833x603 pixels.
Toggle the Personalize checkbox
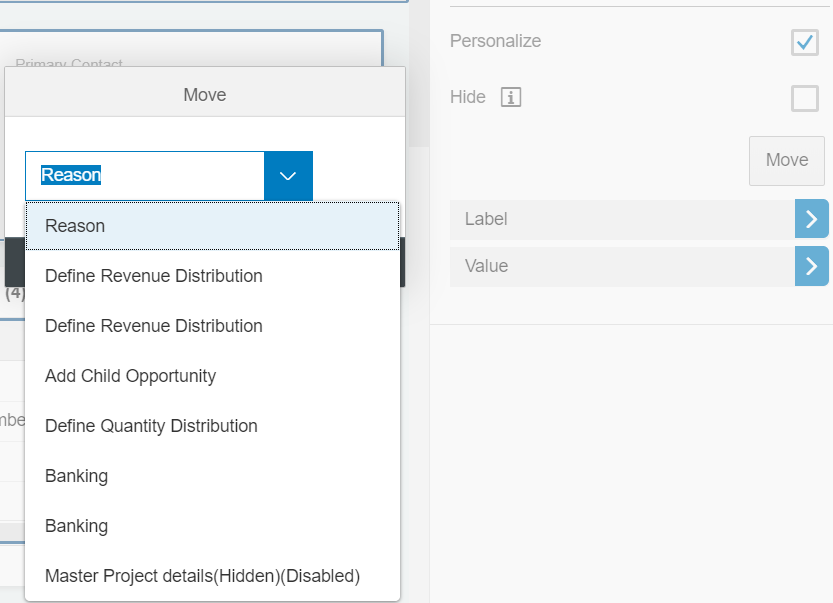tap(804, 42)
